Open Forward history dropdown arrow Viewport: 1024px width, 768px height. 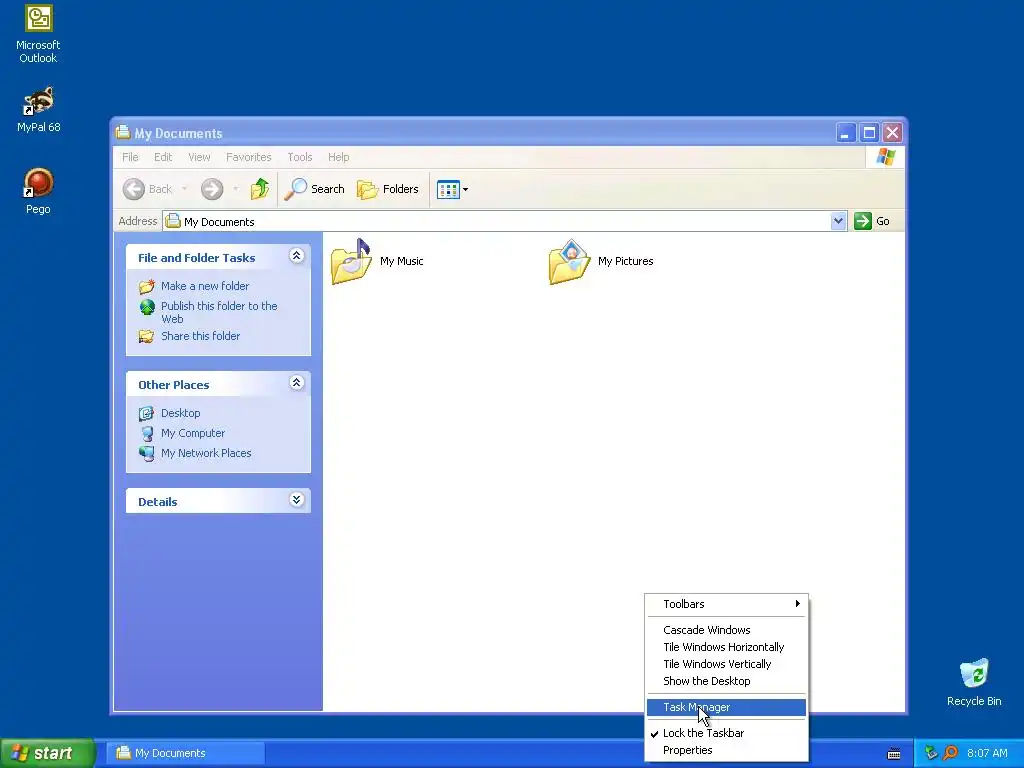point(235,189)
